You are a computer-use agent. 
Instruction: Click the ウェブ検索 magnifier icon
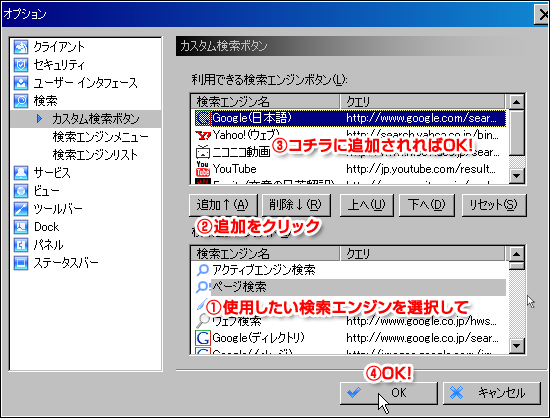(202, 320)
